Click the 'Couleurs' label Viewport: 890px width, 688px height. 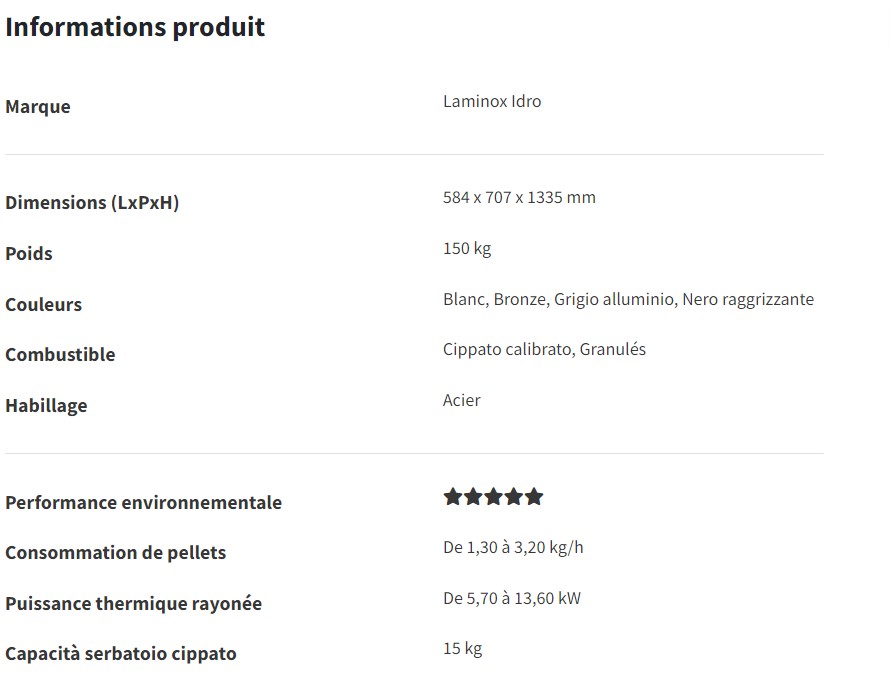(x=44, y=305)
